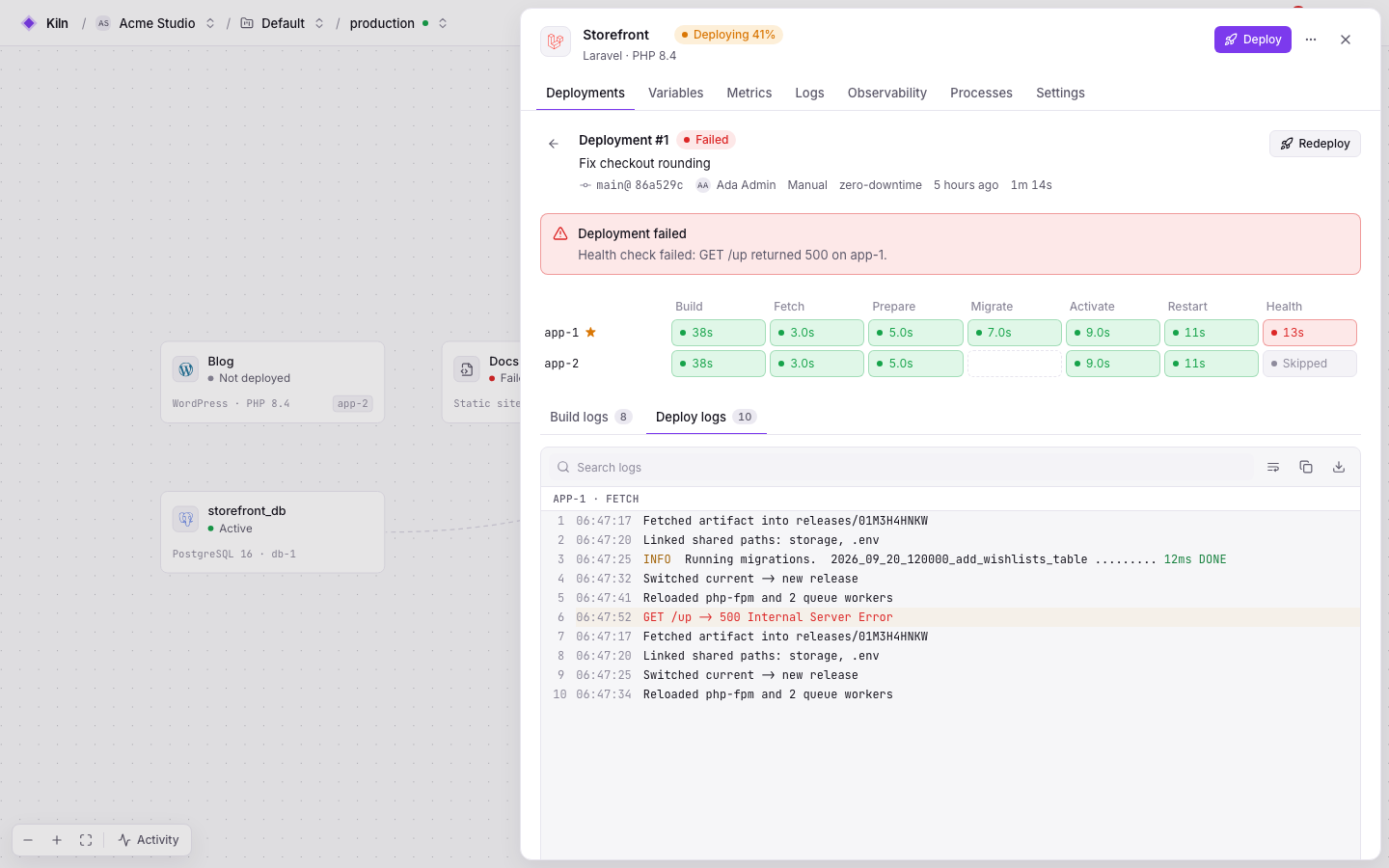Screen dimensions: 1389x868
Task: Go back from Deployment #1 details
Action: (554, 144)
